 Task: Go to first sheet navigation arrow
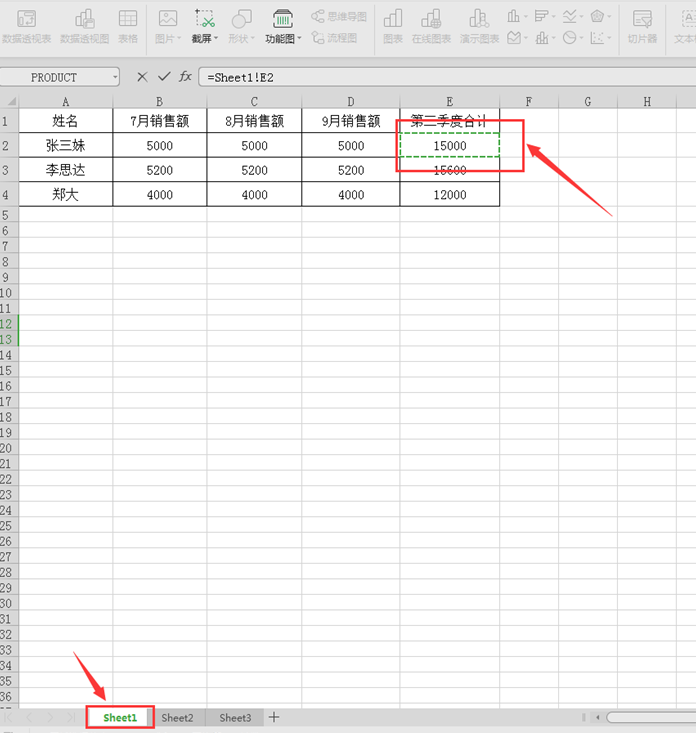[8, 717]
